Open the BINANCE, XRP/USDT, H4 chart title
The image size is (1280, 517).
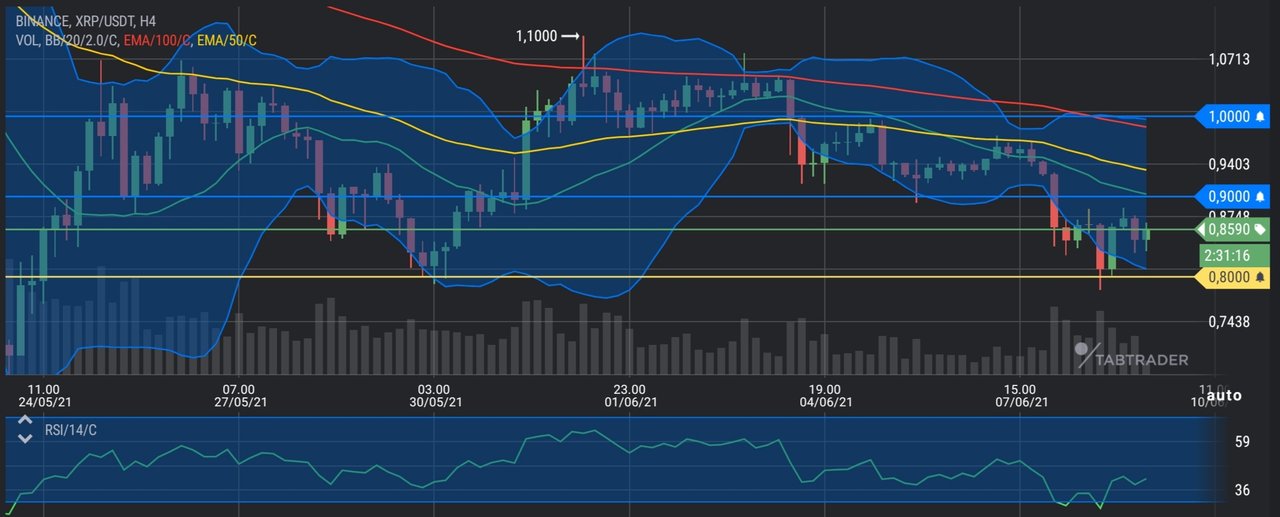click(x=86, y=20)
